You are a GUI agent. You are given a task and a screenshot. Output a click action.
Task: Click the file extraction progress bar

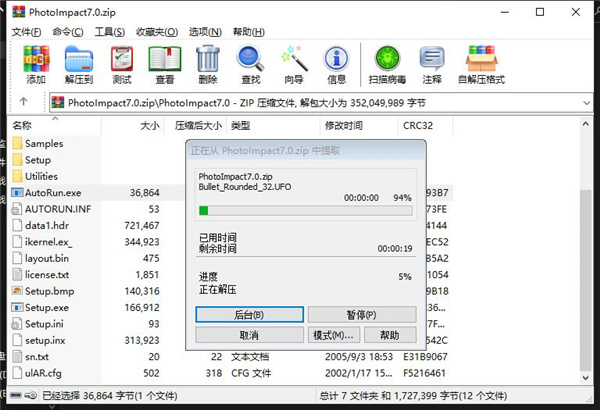pos(305,211)
